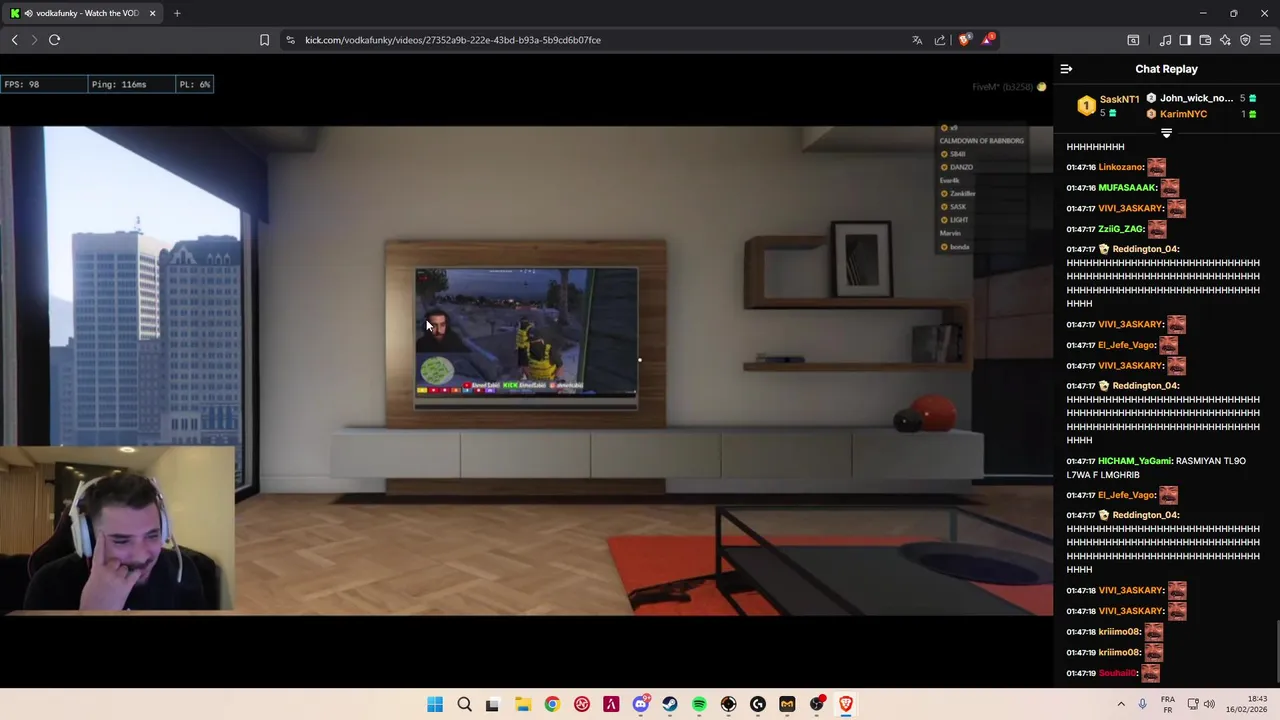Open a new browser tab
Screen dimensions: 1280x720
[x=177, y=13]
